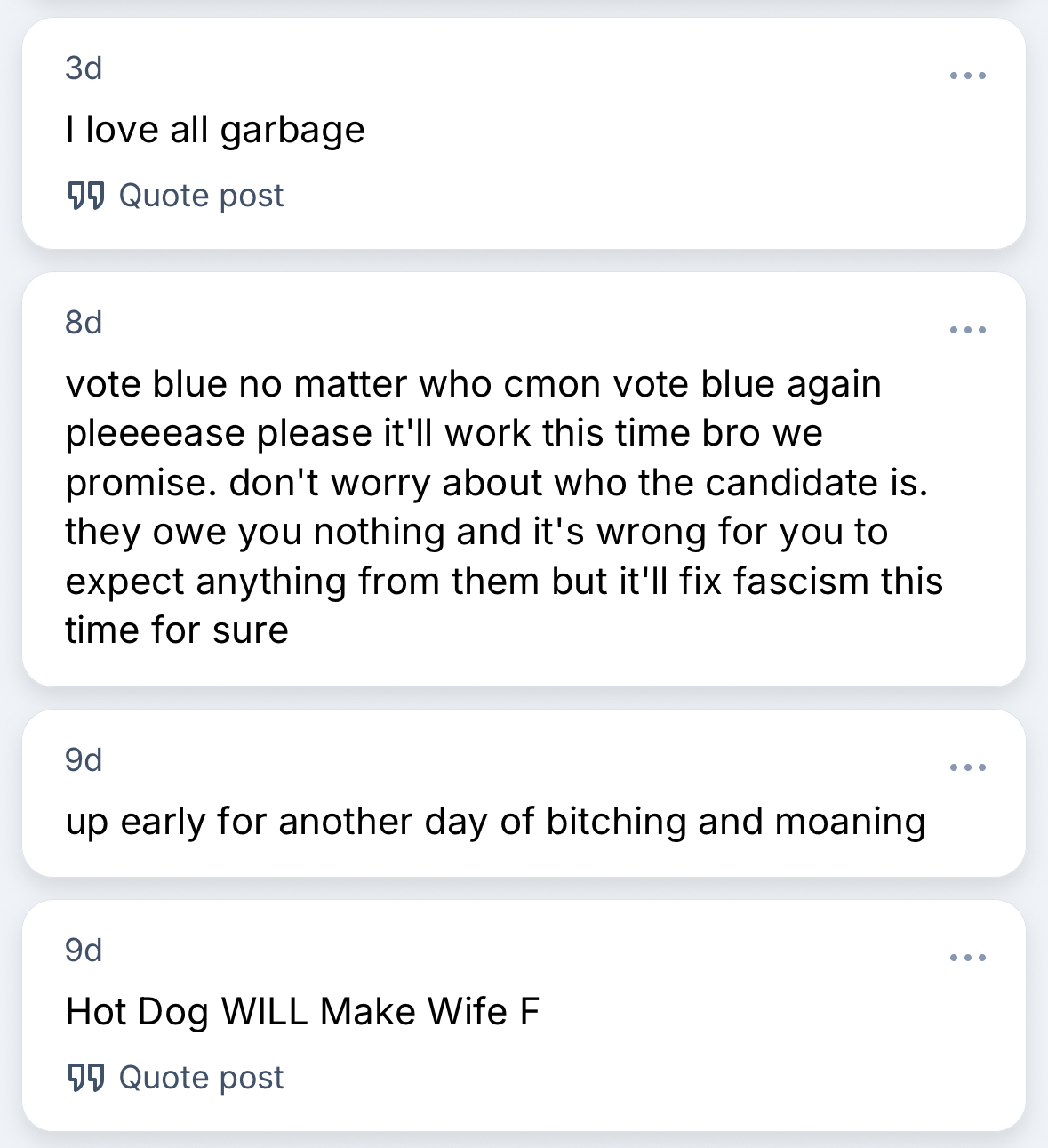Click the '9d' timestamp on the 'Hot Dog' post
The width and height of the screenshot is (1048, 1148).
tap(84, 951)
